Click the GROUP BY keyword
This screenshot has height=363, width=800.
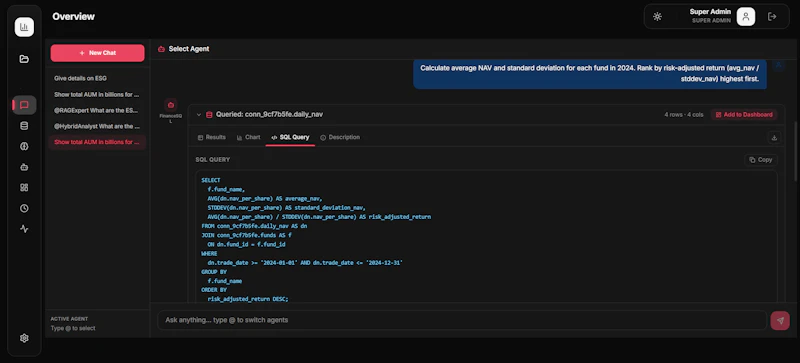coord(214,272)
